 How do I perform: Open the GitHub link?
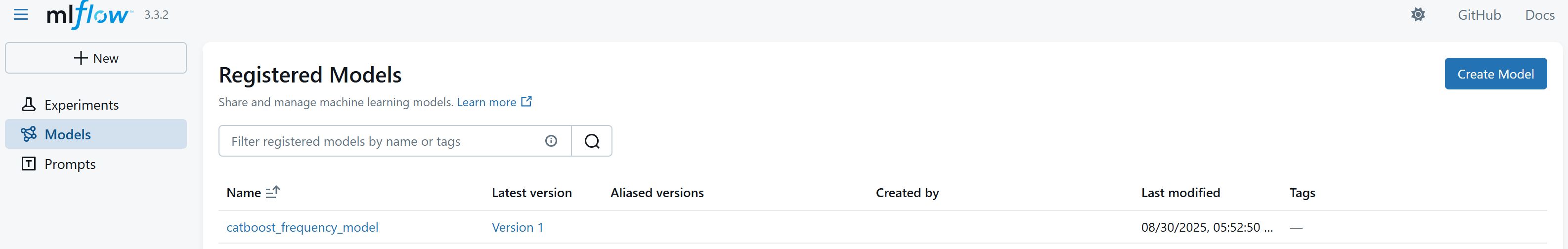[x=1479, y=15]
